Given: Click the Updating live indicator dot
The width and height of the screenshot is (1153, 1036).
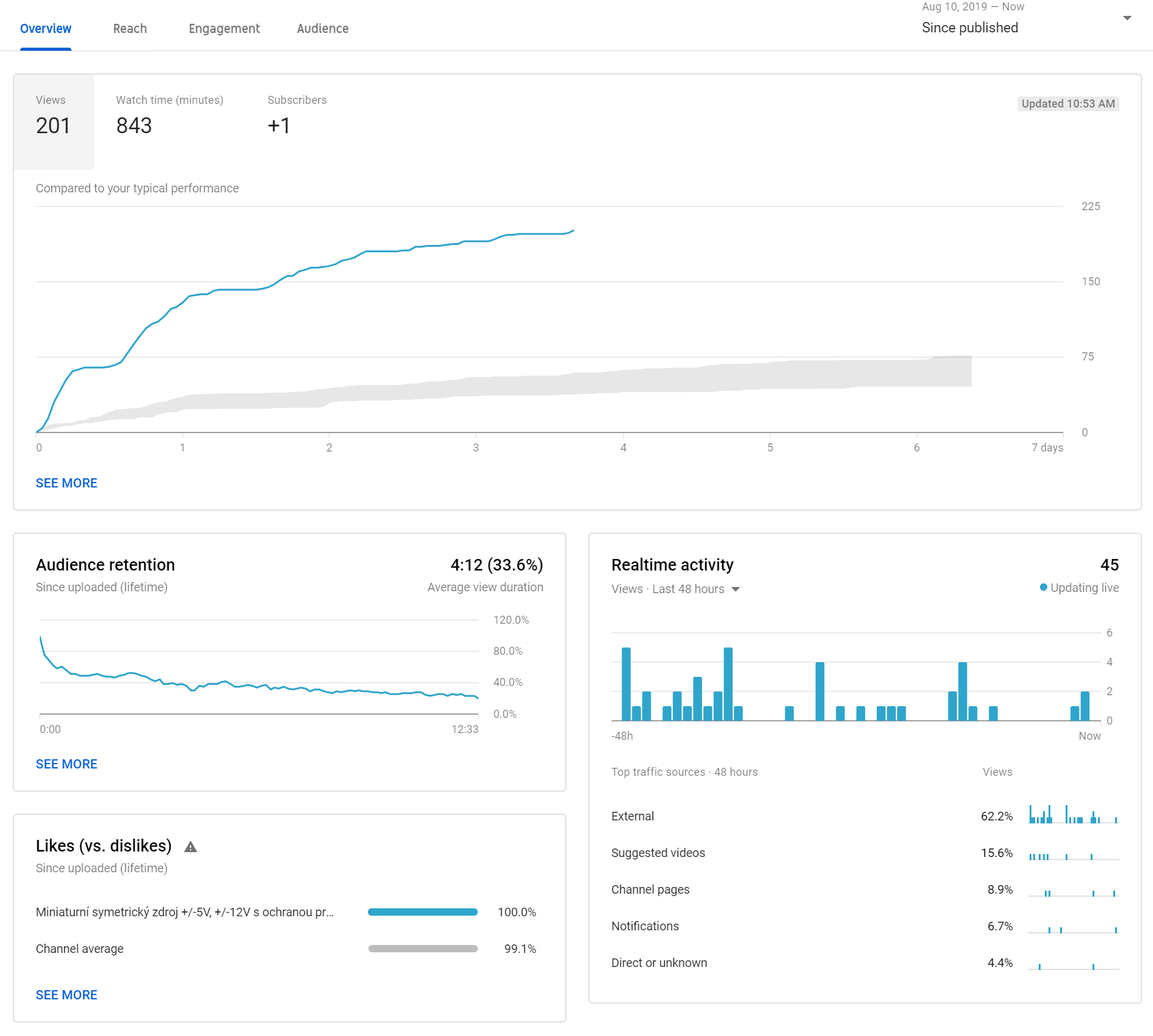Looking at the screenshot, I should [x=1043, y=588].
